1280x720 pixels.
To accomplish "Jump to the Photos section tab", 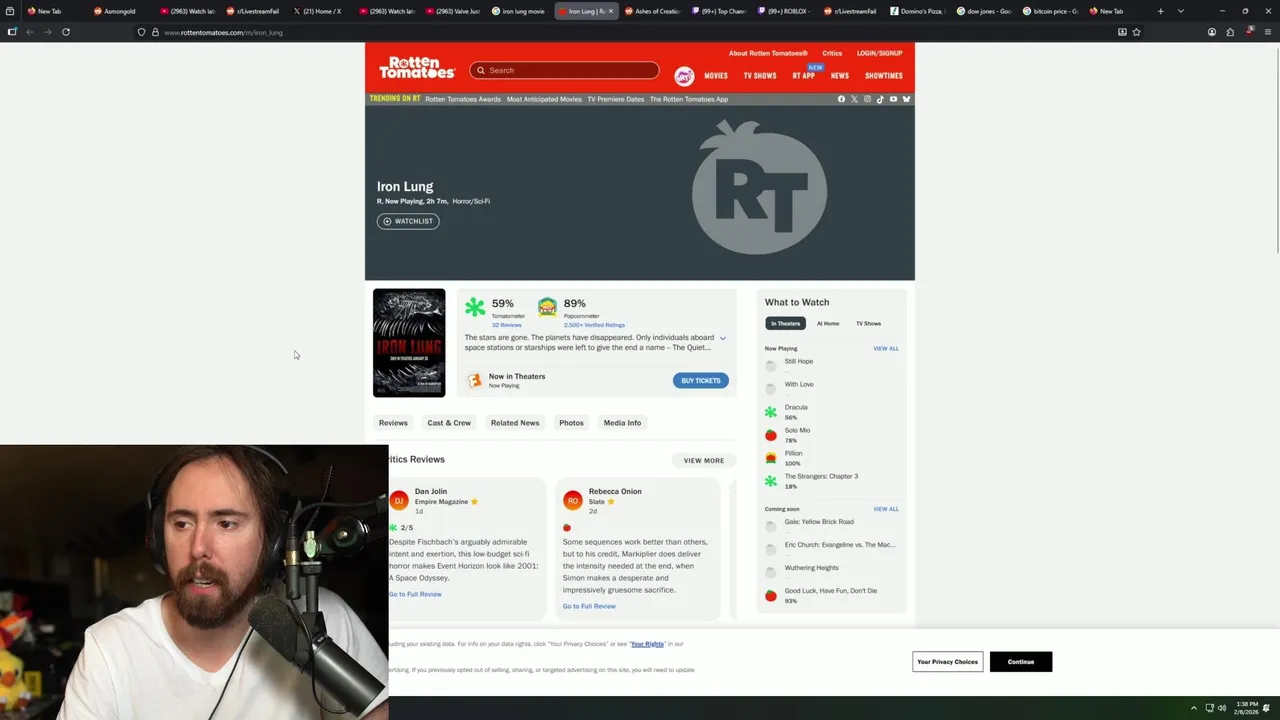I will pos(571,423).
